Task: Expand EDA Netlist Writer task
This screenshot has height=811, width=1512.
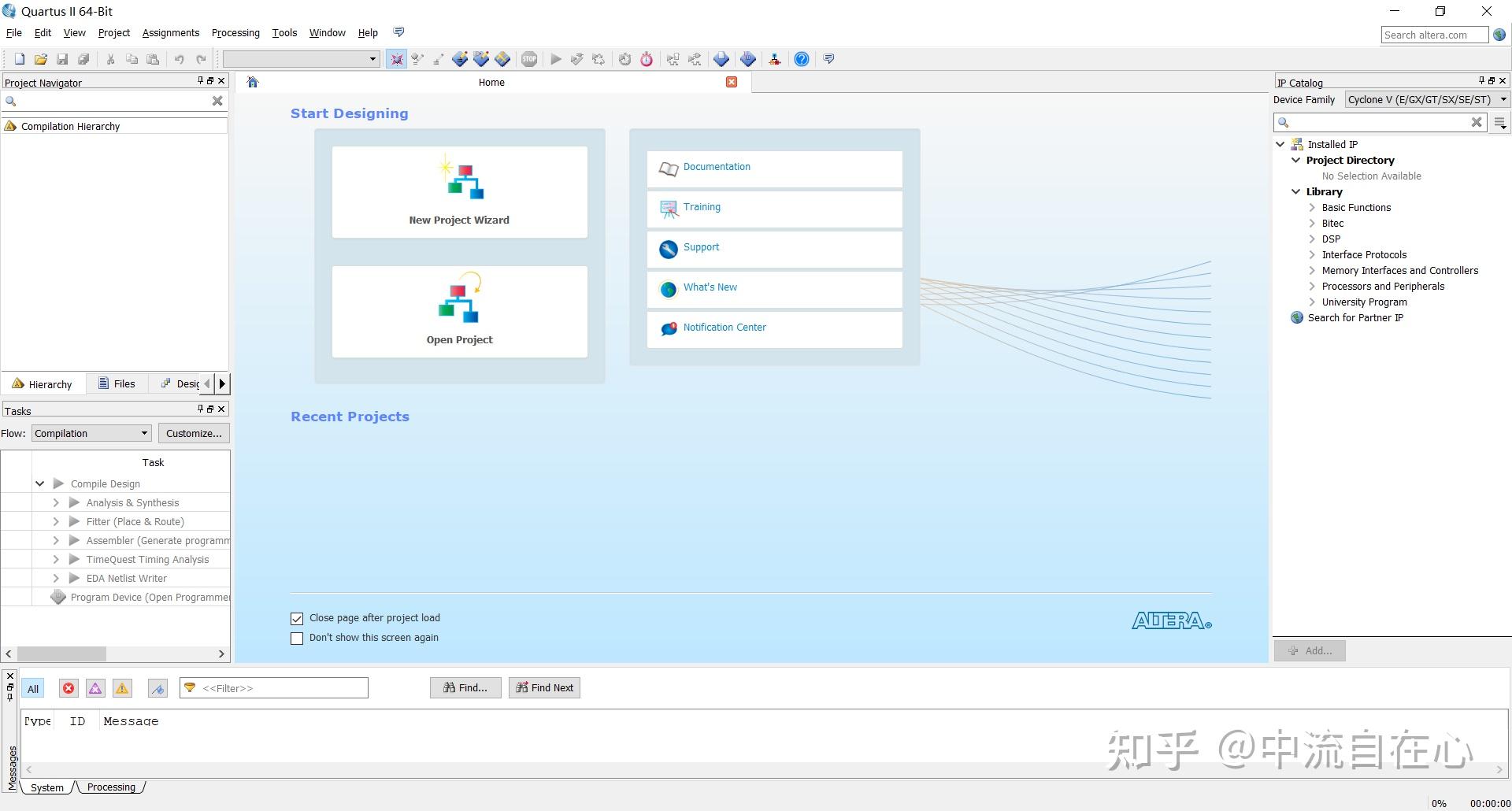Action: pos(56,578)
